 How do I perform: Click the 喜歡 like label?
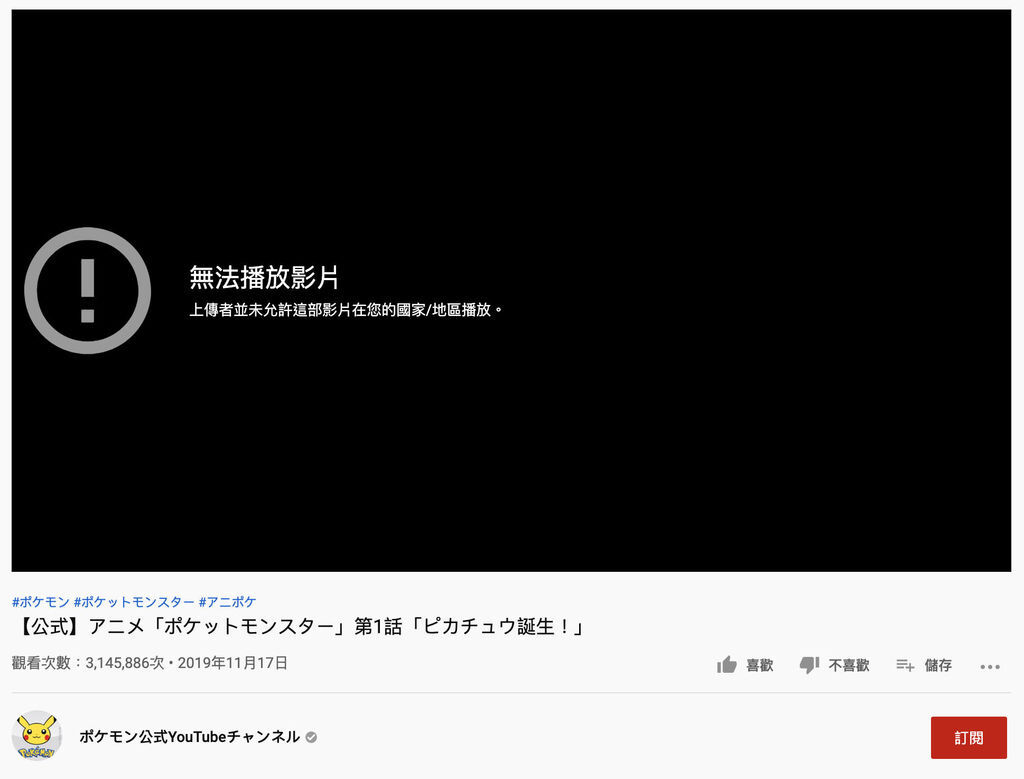760,665
